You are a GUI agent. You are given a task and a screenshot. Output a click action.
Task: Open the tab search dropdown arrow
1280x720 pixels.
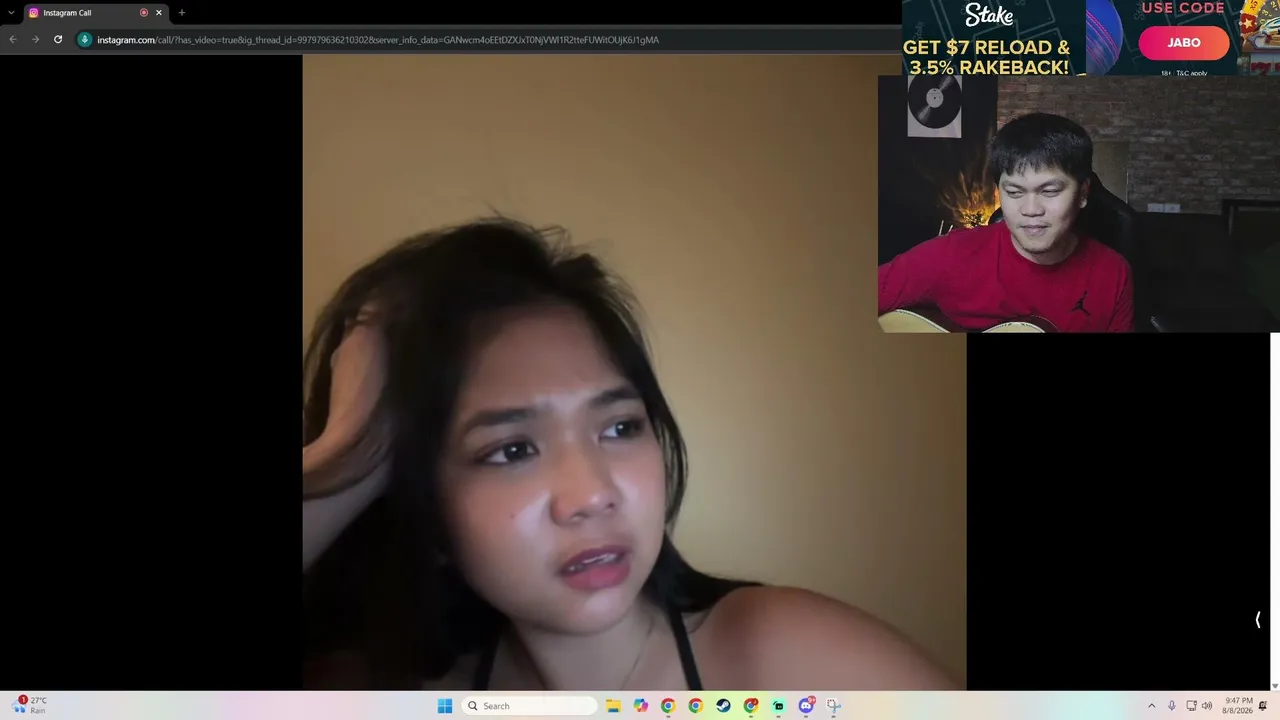12,13
